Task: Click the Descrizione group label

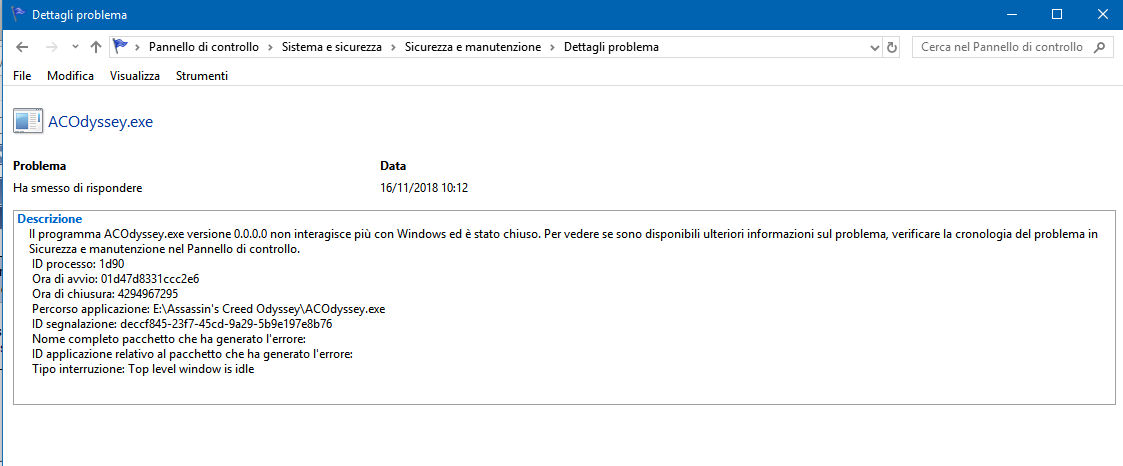Action: pos(49,218)
